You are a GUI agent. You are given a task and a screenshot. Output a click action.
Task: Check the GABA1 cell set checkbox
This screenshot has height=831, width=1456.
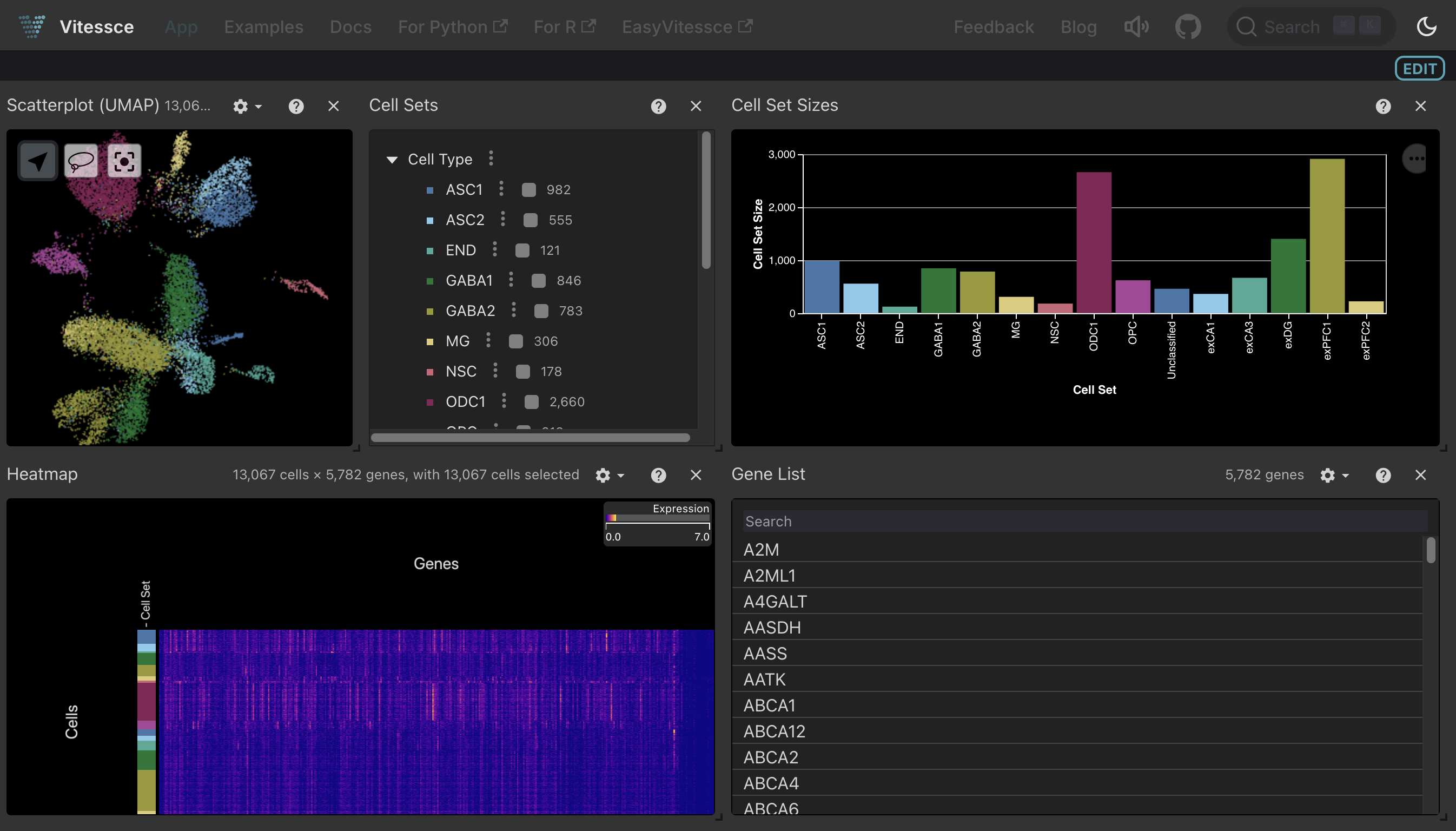click(538, 280)
